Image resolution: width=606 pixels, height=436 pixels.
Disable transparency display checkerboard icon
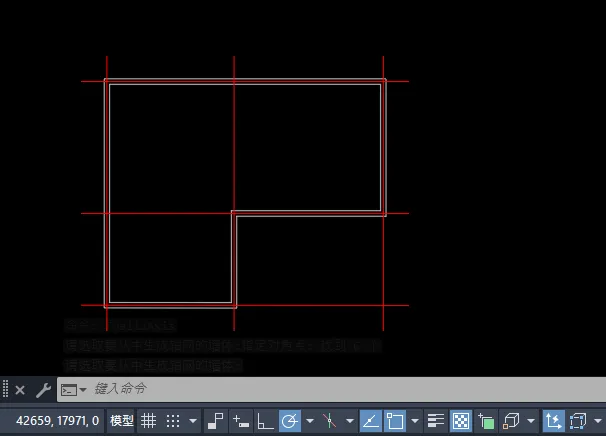tap(461, 421)
